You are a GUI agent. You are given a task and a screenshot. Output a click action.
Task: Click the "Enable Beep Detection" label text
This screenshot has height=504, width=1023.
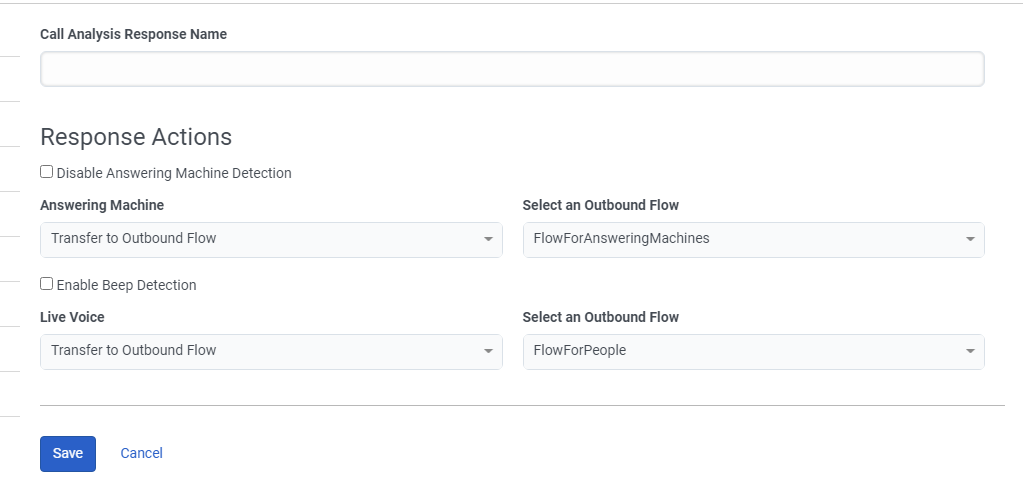(126, 285)
